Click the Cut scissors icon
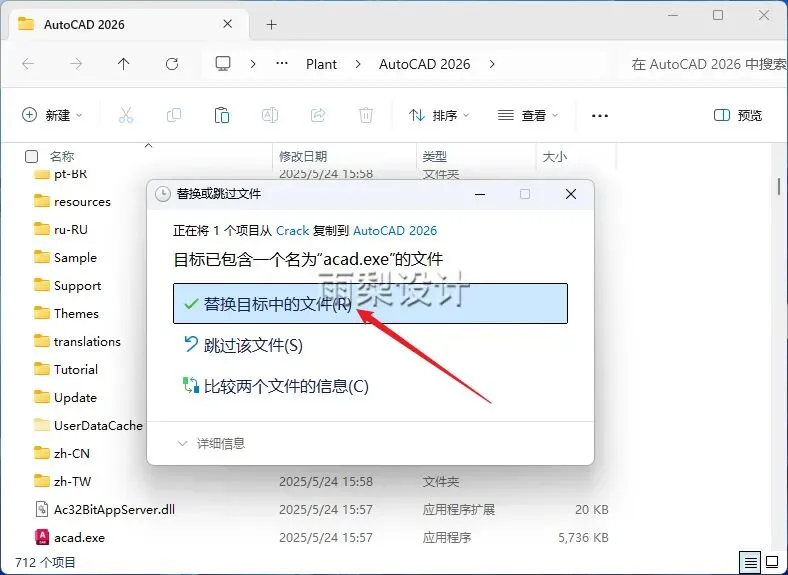The height and width of the screenshot is (575, 788). click(x=126, y=115)
